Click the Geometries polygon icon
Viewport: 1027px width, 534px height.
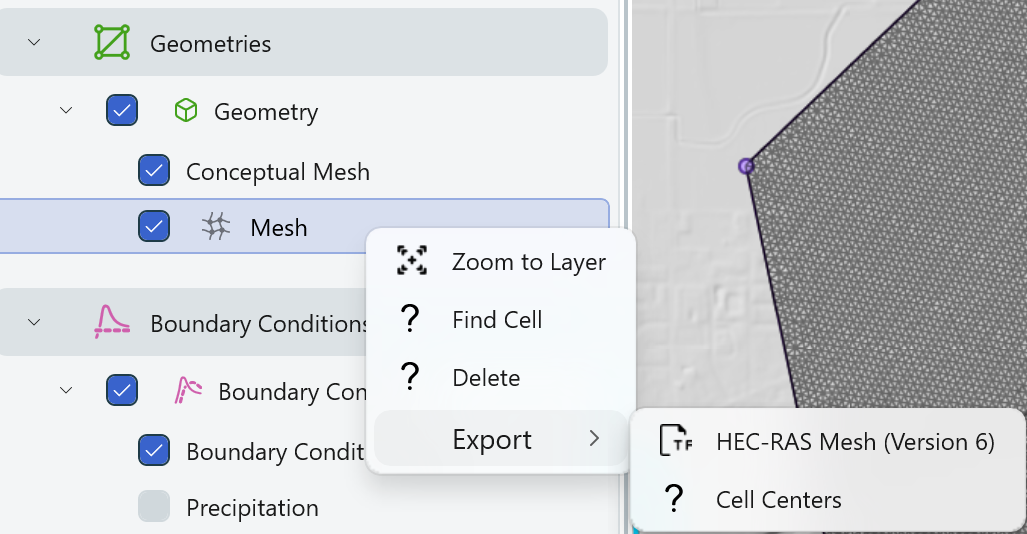coord(112,43)
